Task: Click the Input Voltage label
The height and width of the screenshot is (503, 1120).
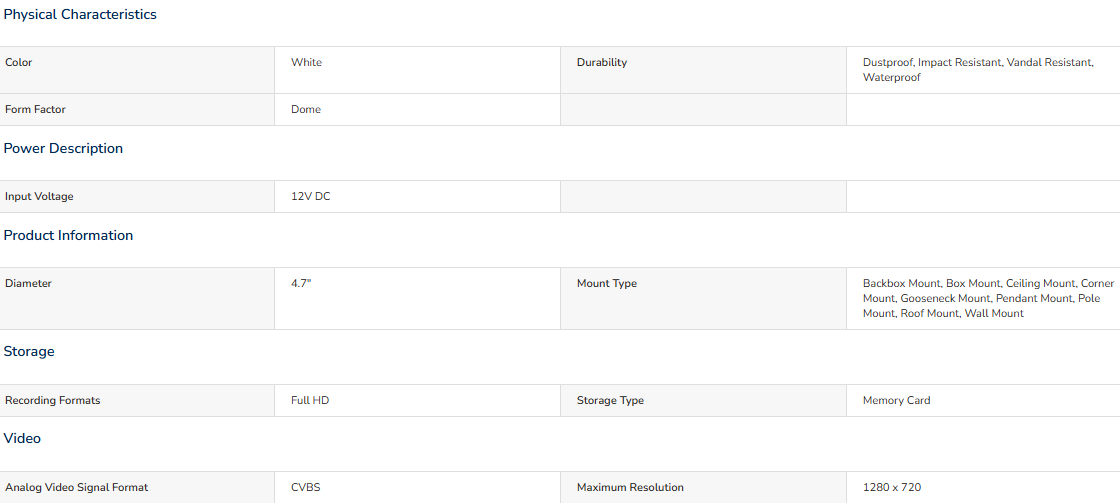Action: [x=39, y=196]
